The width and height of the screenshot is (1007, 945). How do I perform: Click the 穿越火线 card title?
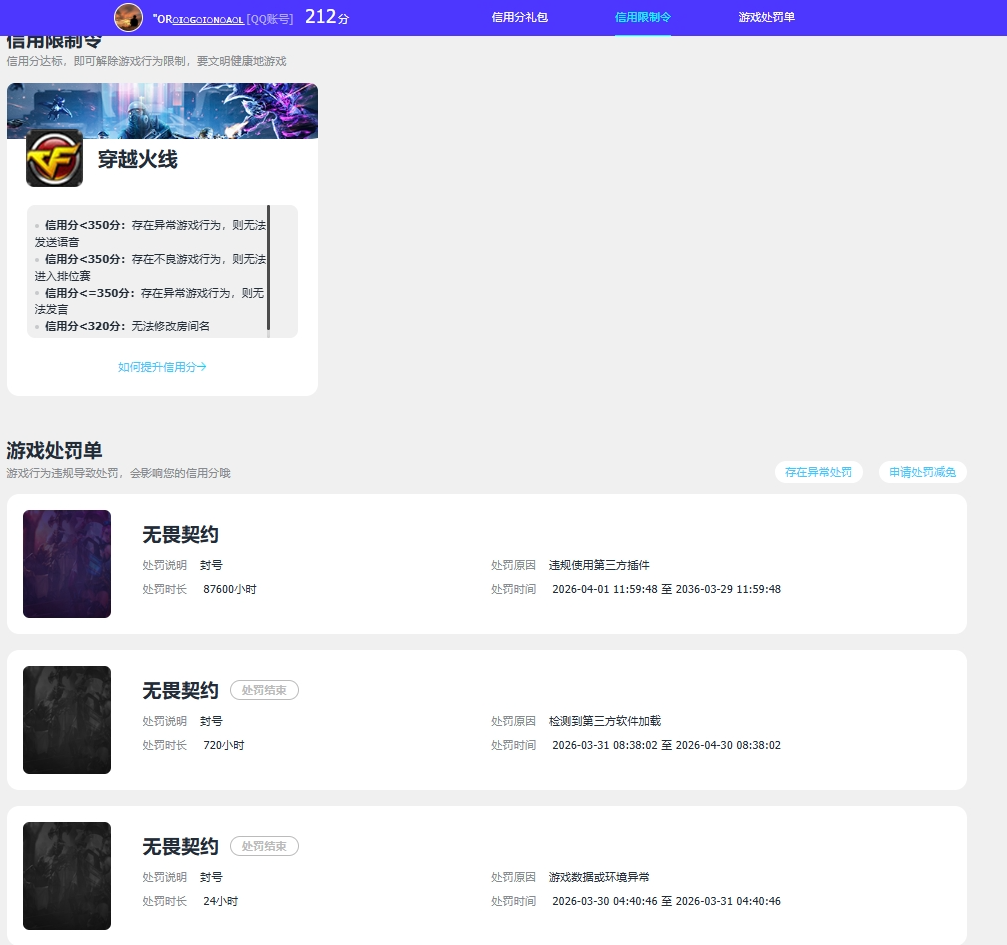pos(138,159)
